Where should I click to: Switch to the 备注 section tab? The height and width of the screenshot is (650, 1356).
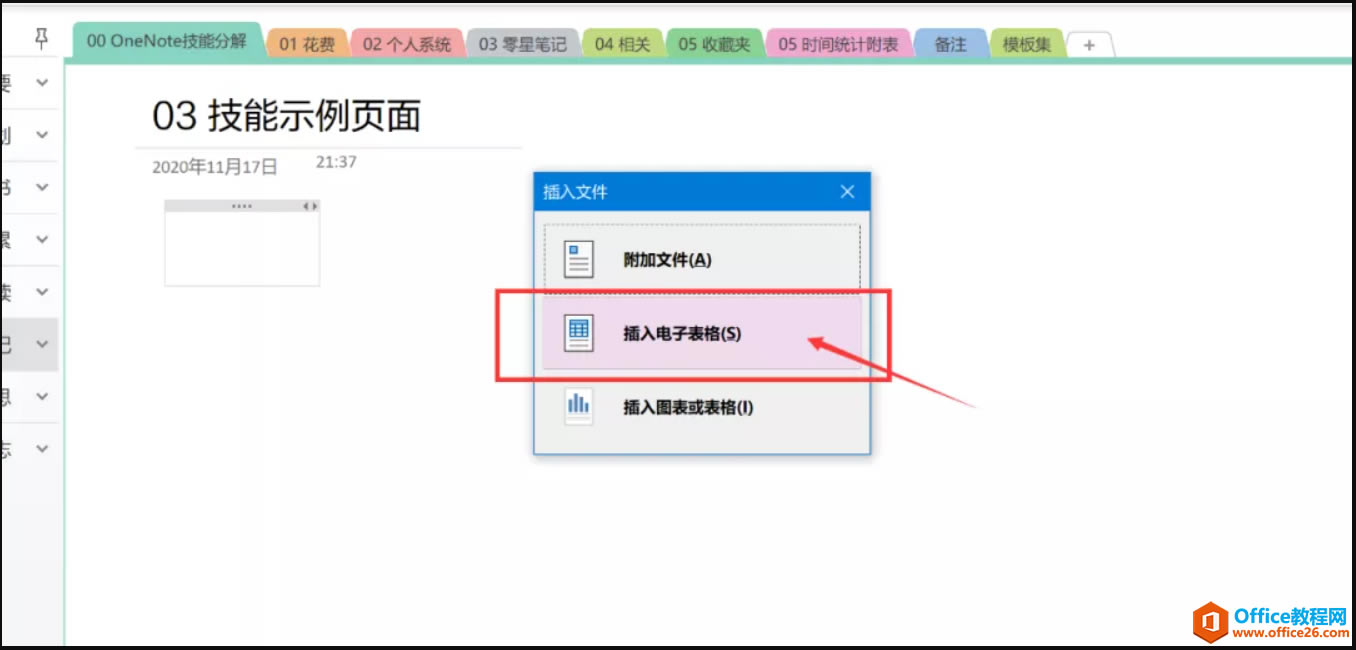tap(949, 44)
